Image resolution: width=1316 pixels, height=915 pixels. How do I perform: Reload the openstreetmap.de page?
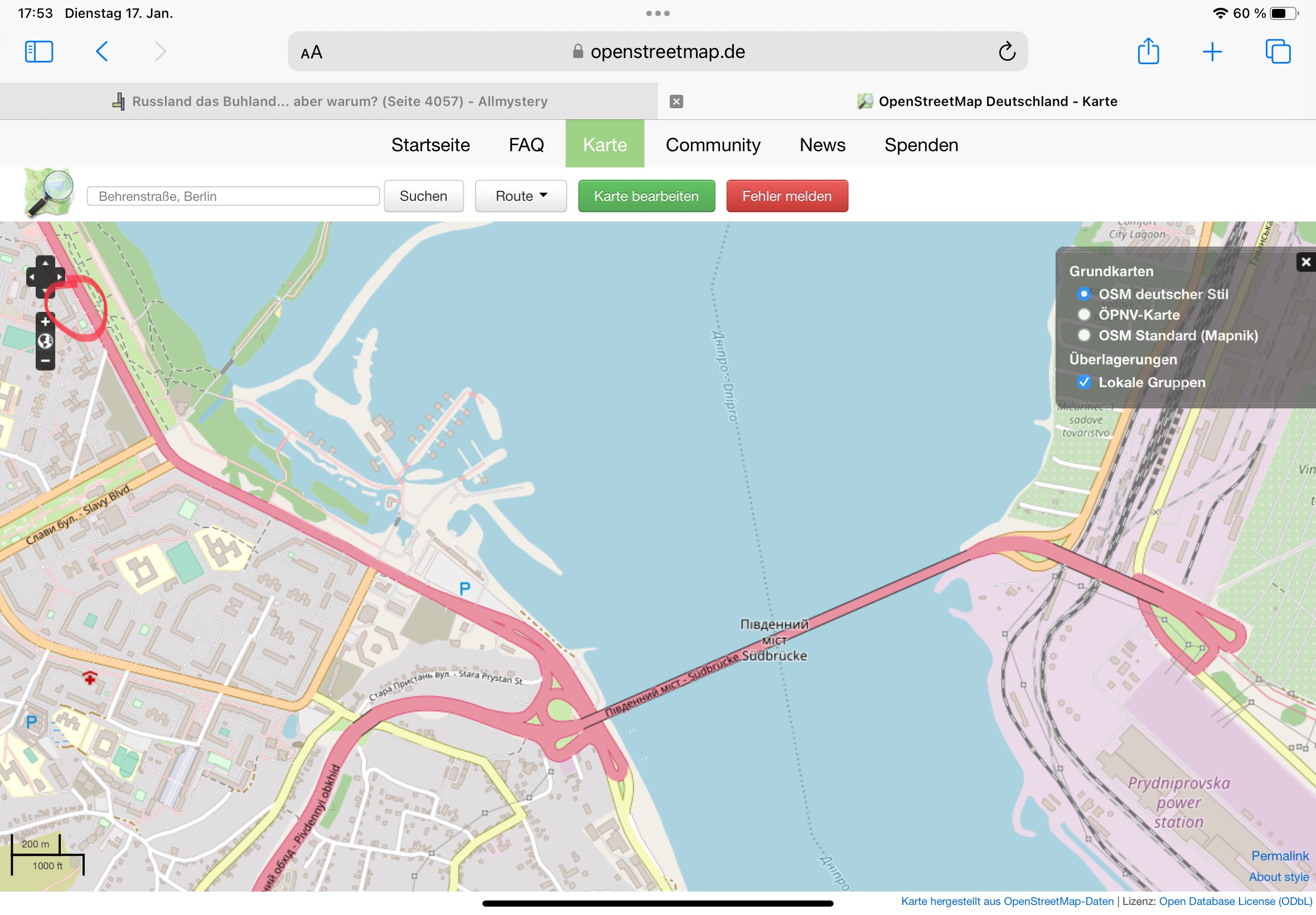(x=1007, y=51)
